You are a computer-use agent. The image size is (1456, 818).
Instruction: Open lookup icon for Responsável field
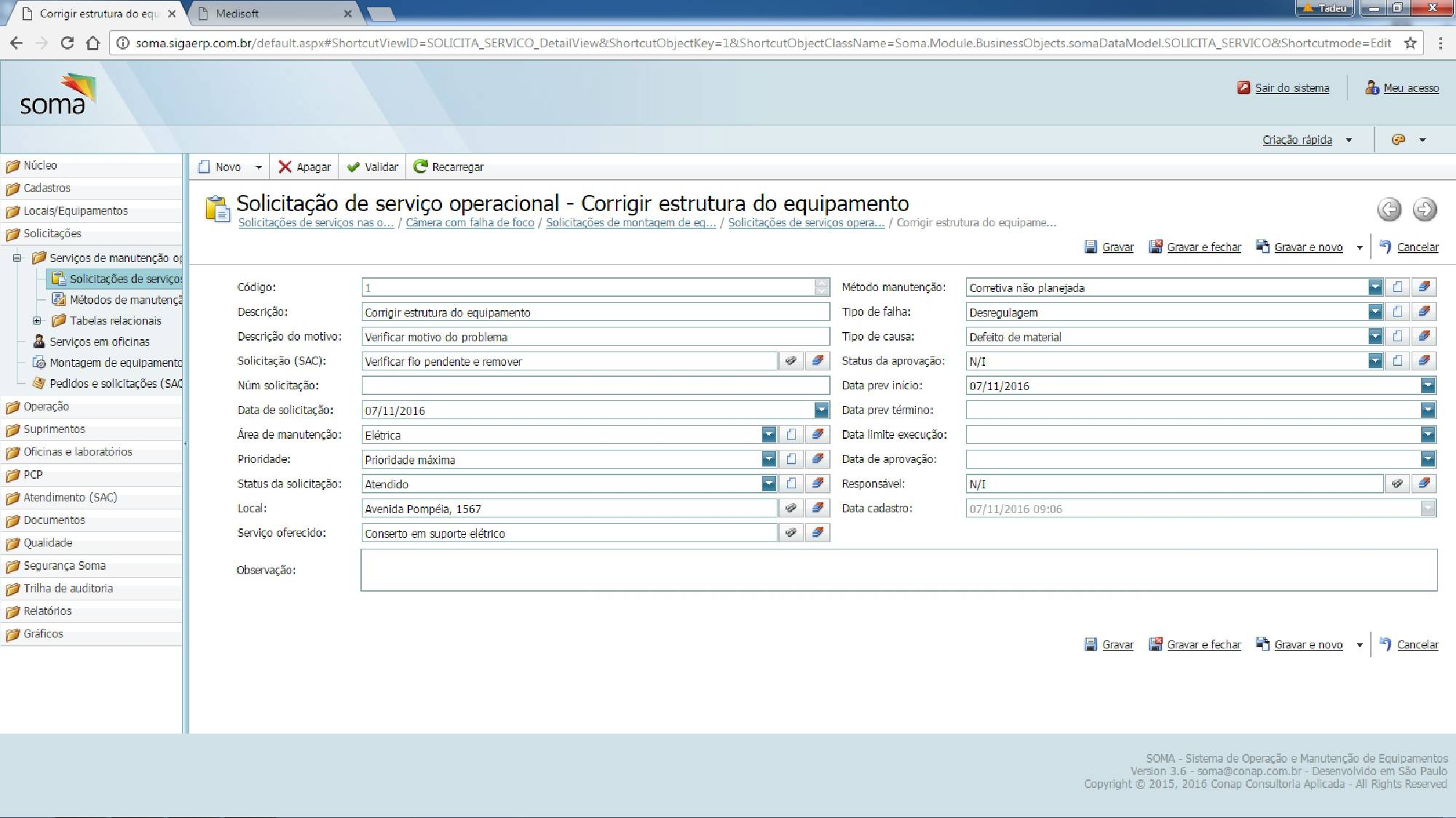pyautogui.click(x=1397, y=484)
